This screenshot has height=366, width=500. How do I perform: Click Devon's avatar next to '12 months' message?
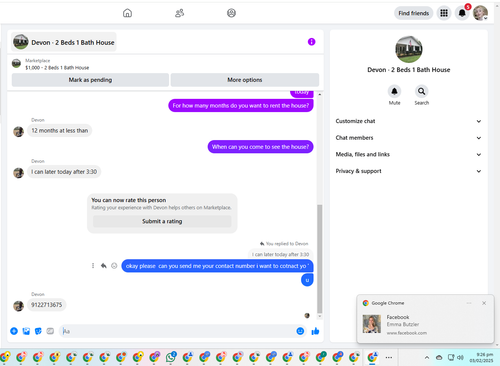click(x=18, y=131)
